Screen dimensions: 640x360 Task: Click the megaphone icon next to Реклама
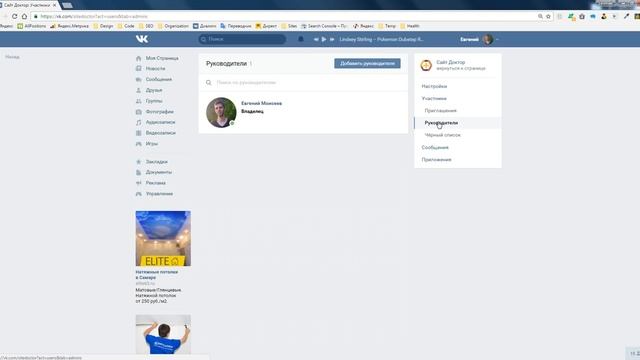138,183
